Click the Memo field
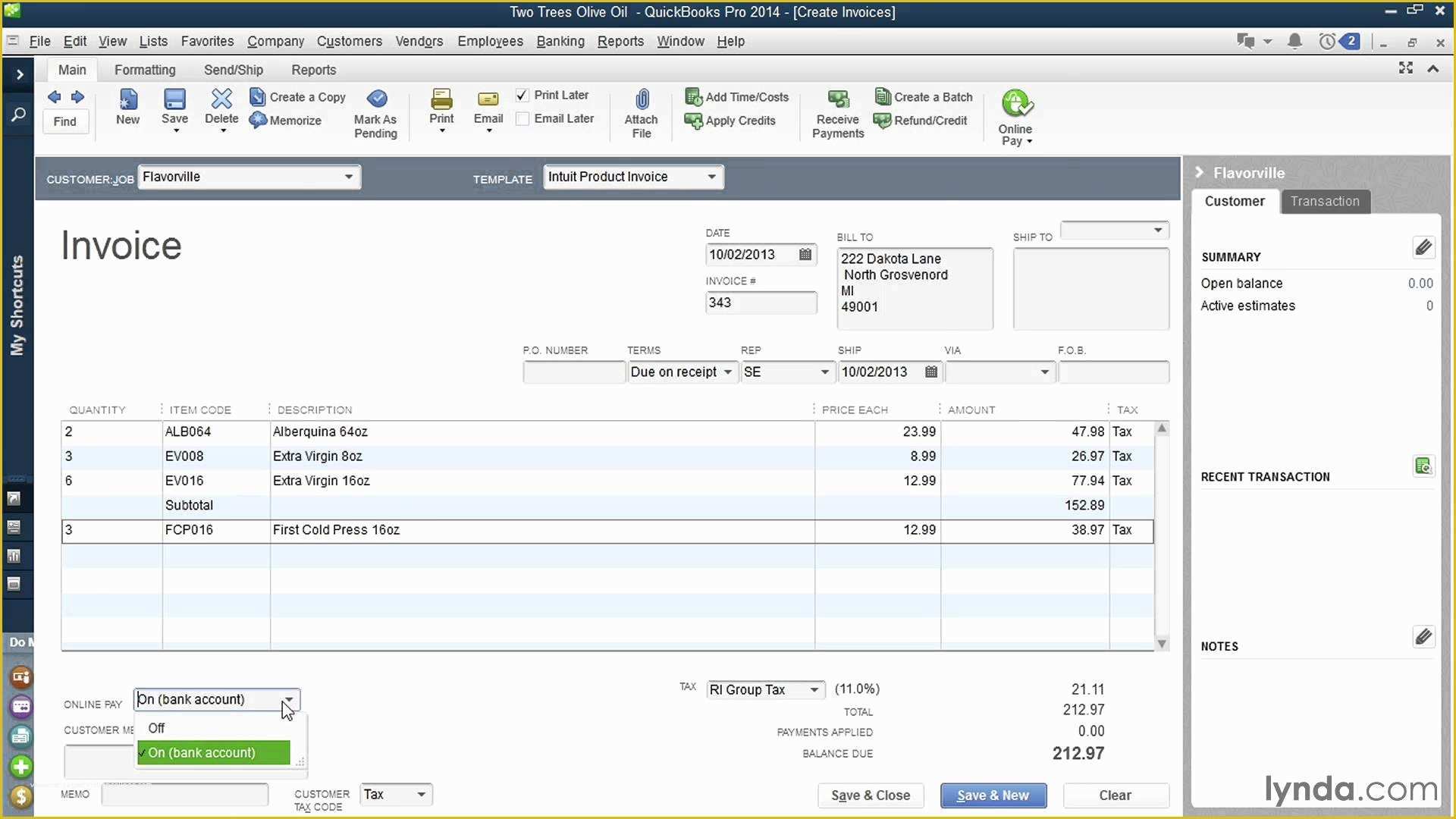This screenshot has height=819, width=1456. (184, 794)
